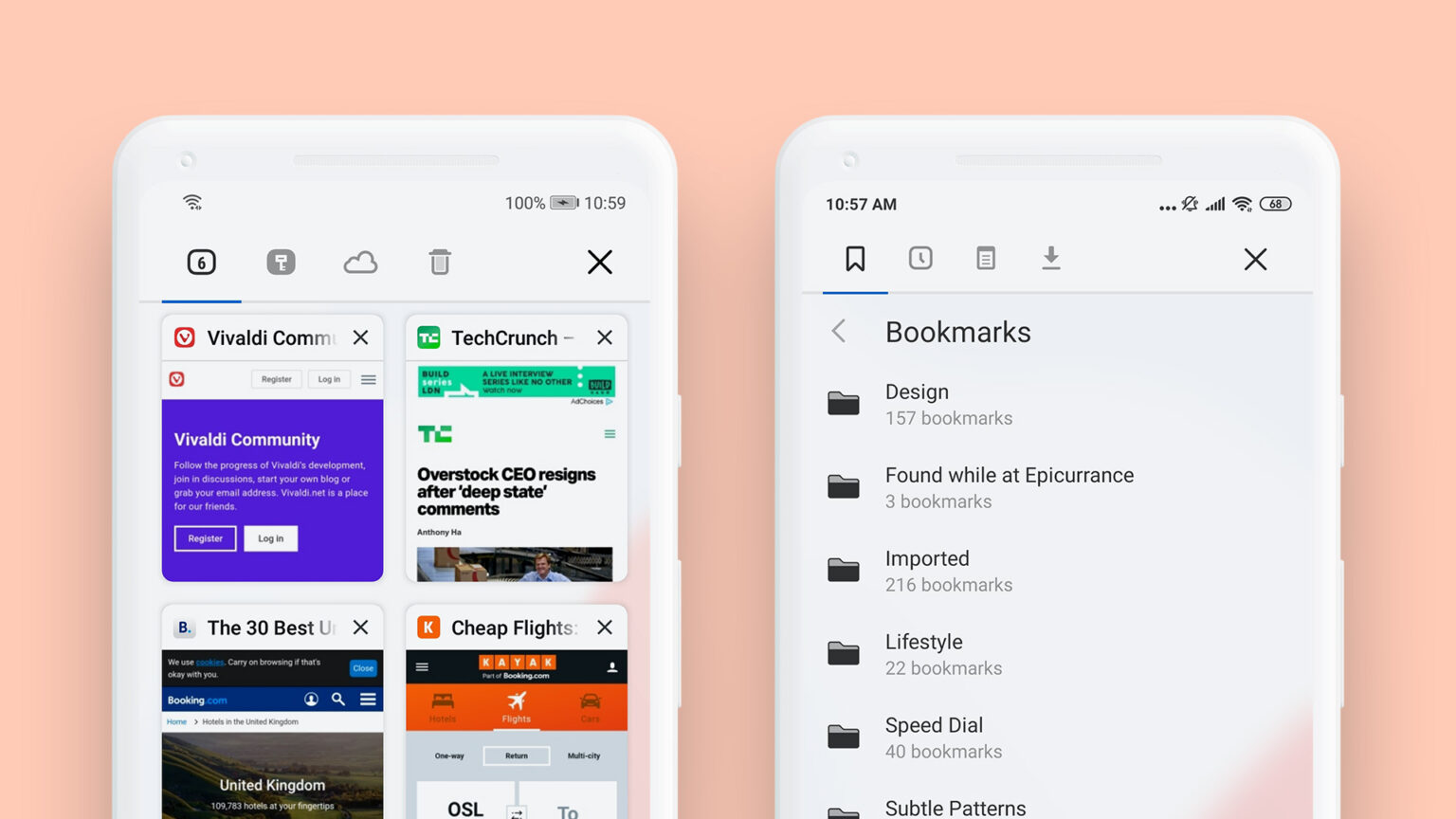This screenshot has height=819, width=1456.
Task: Close the TechCrunch tab
Action: [x=605, y=337]
